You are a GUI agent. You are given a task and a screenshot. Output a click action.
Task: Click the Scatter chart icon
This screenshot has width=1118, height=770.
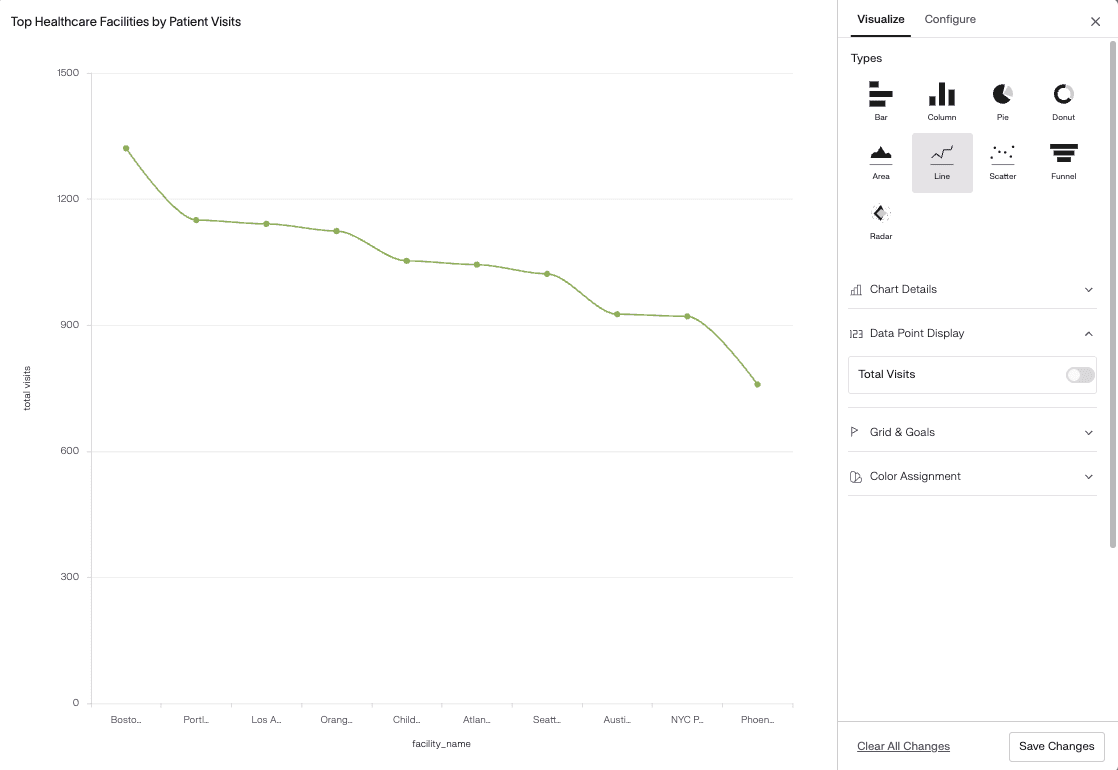(1002, 157)
